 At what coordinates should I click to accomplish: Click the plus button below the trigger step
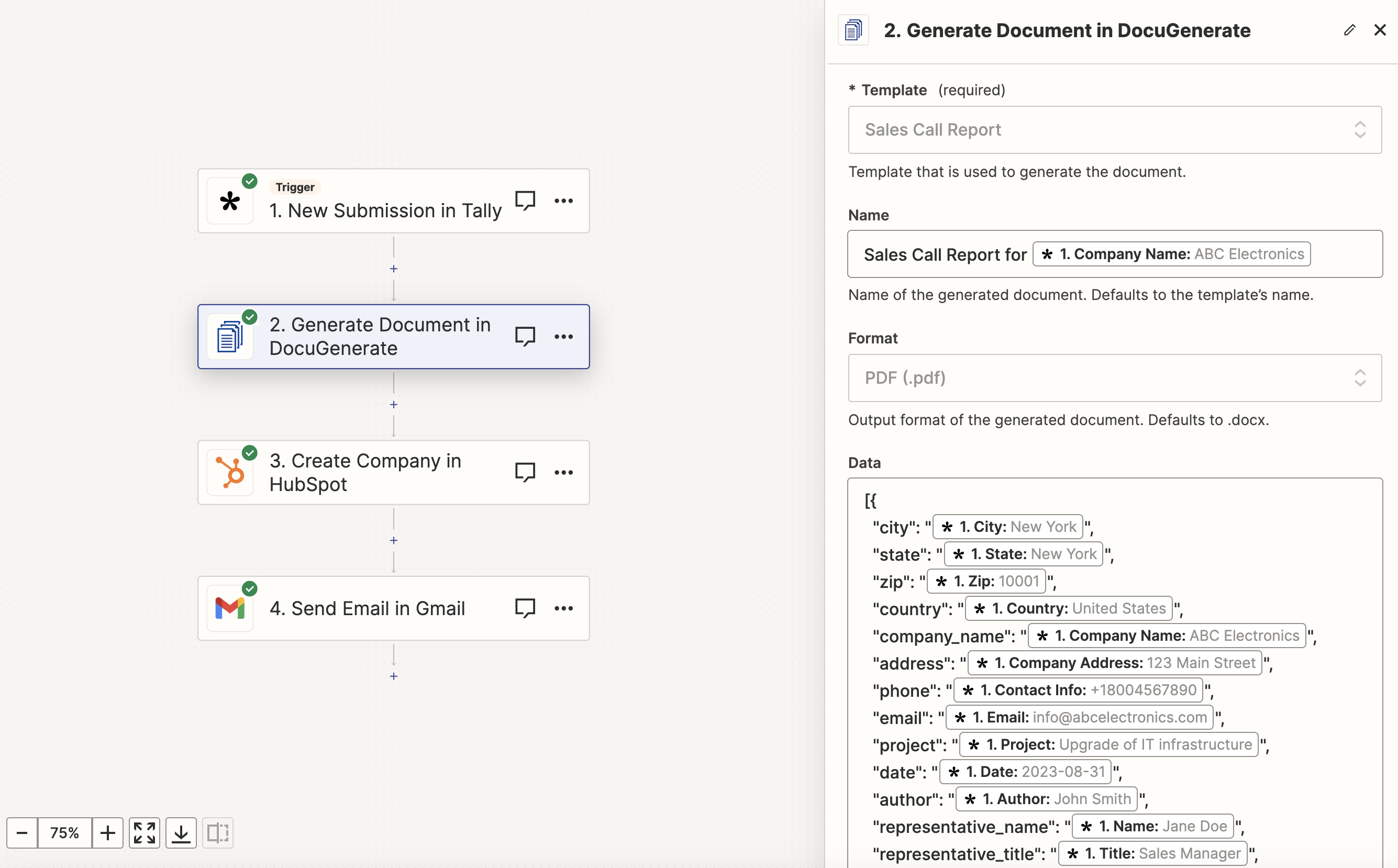[x=393, y=268]
